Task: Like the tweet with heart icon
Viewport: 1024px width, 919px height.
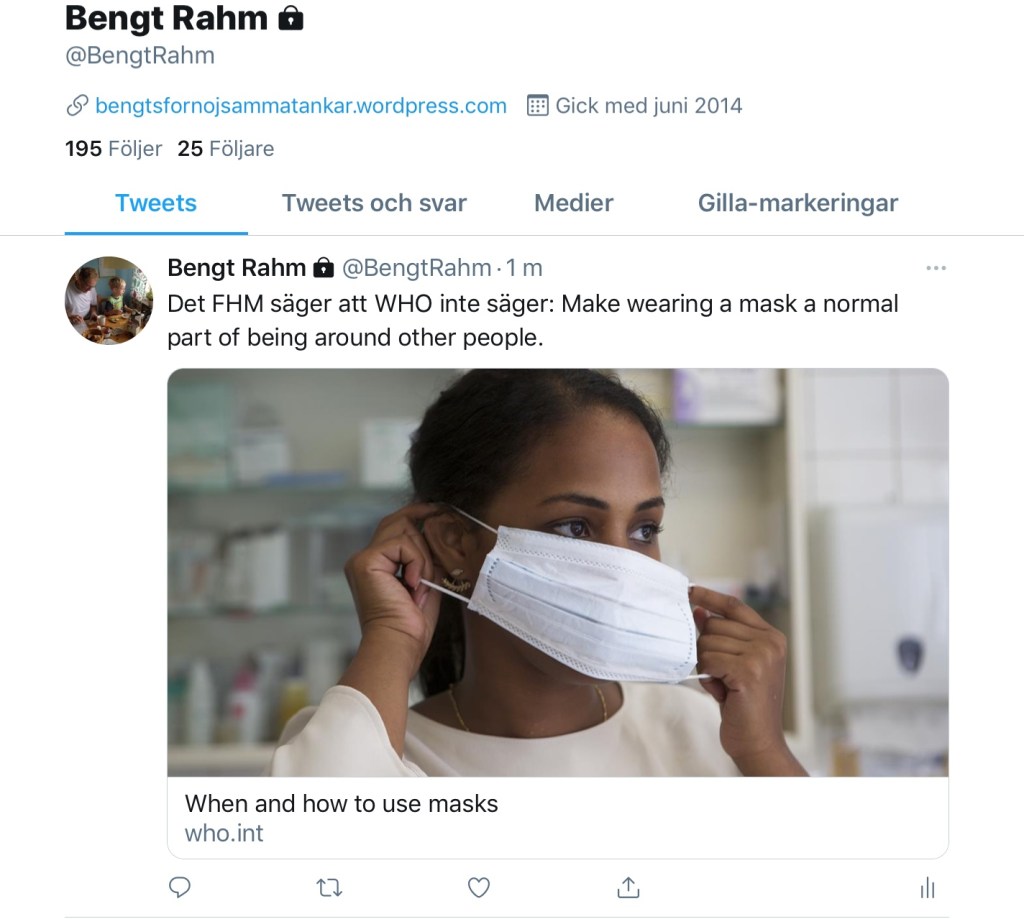Action: 479,887
